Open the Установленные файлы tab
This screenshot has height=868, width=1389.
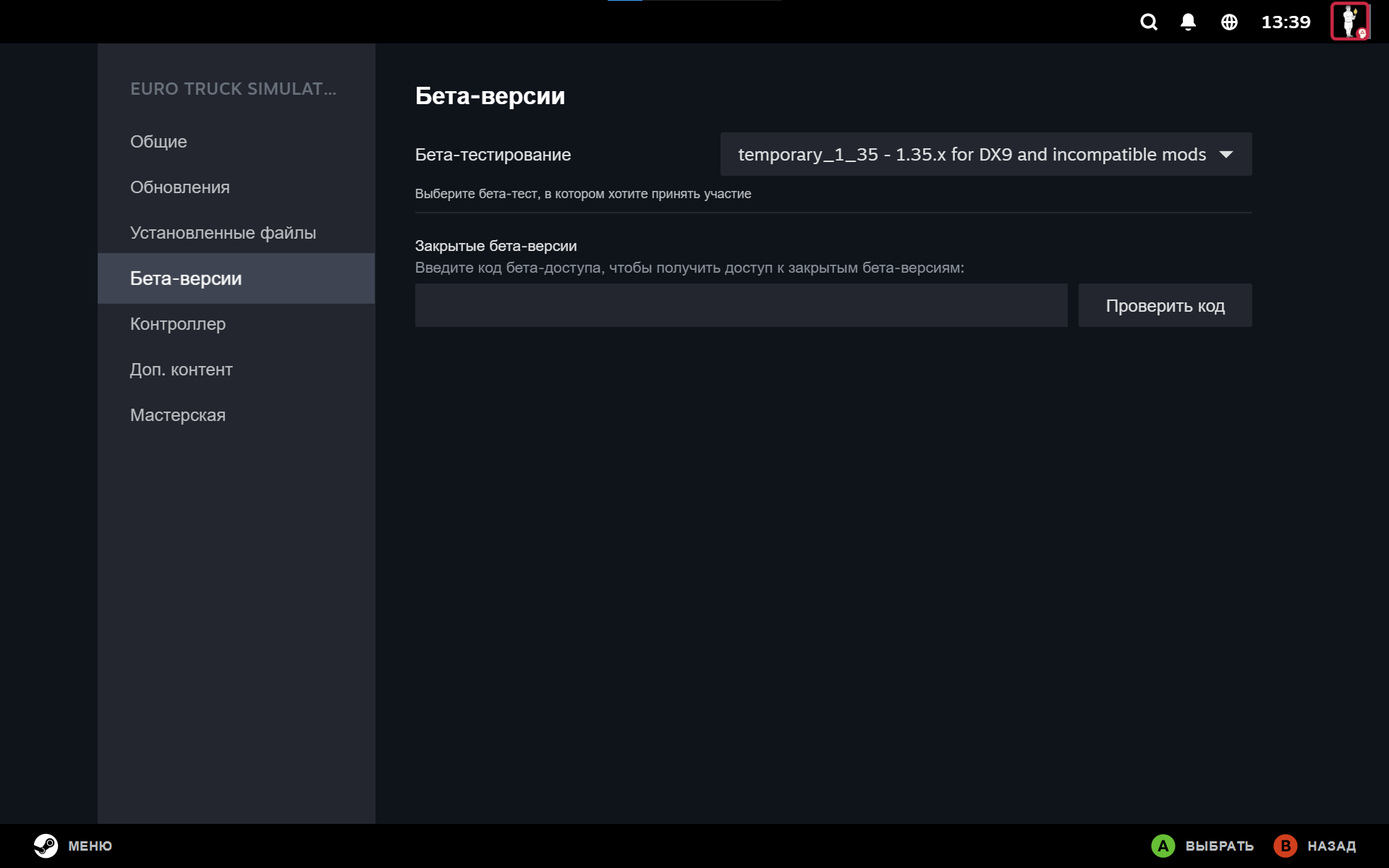pos(236,233)
